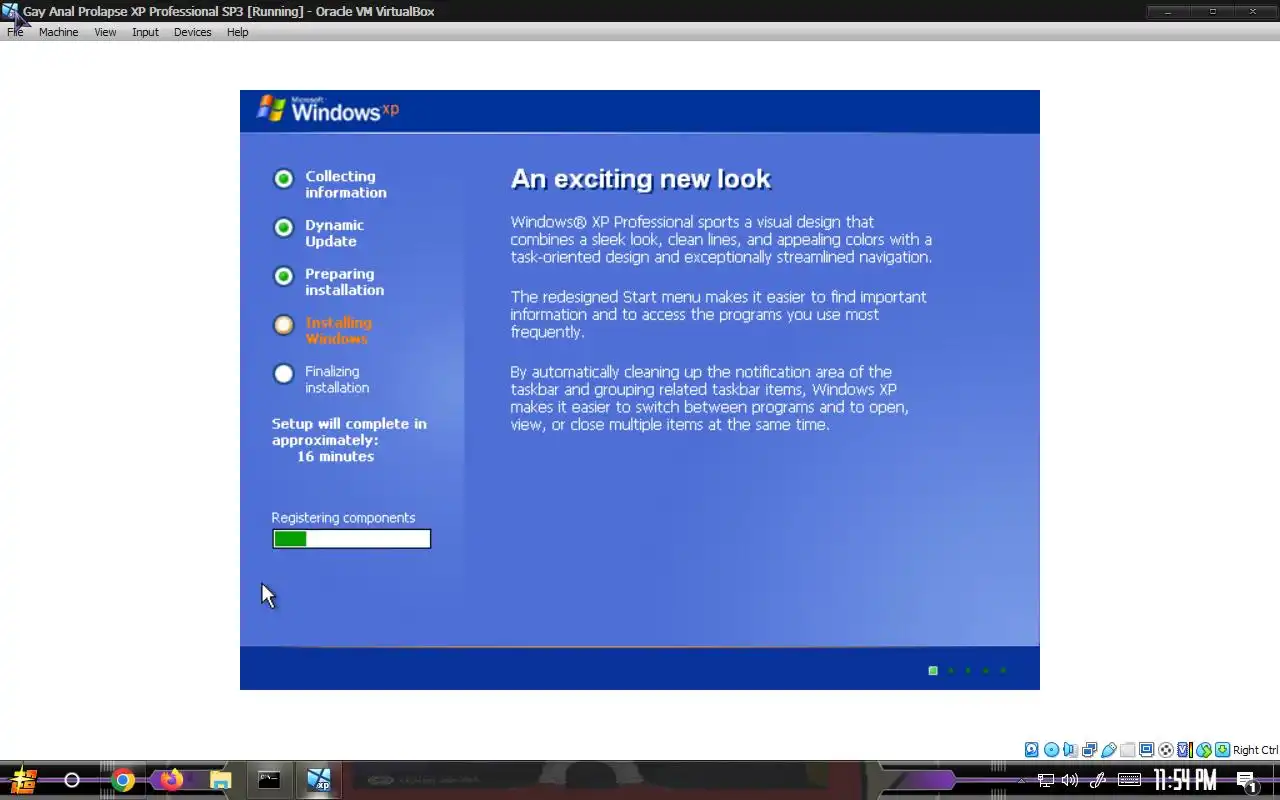The width and height of the screenshot is (1280, 800).
Task: Click the hard disk activity status icon
Action: point(1032,750)
